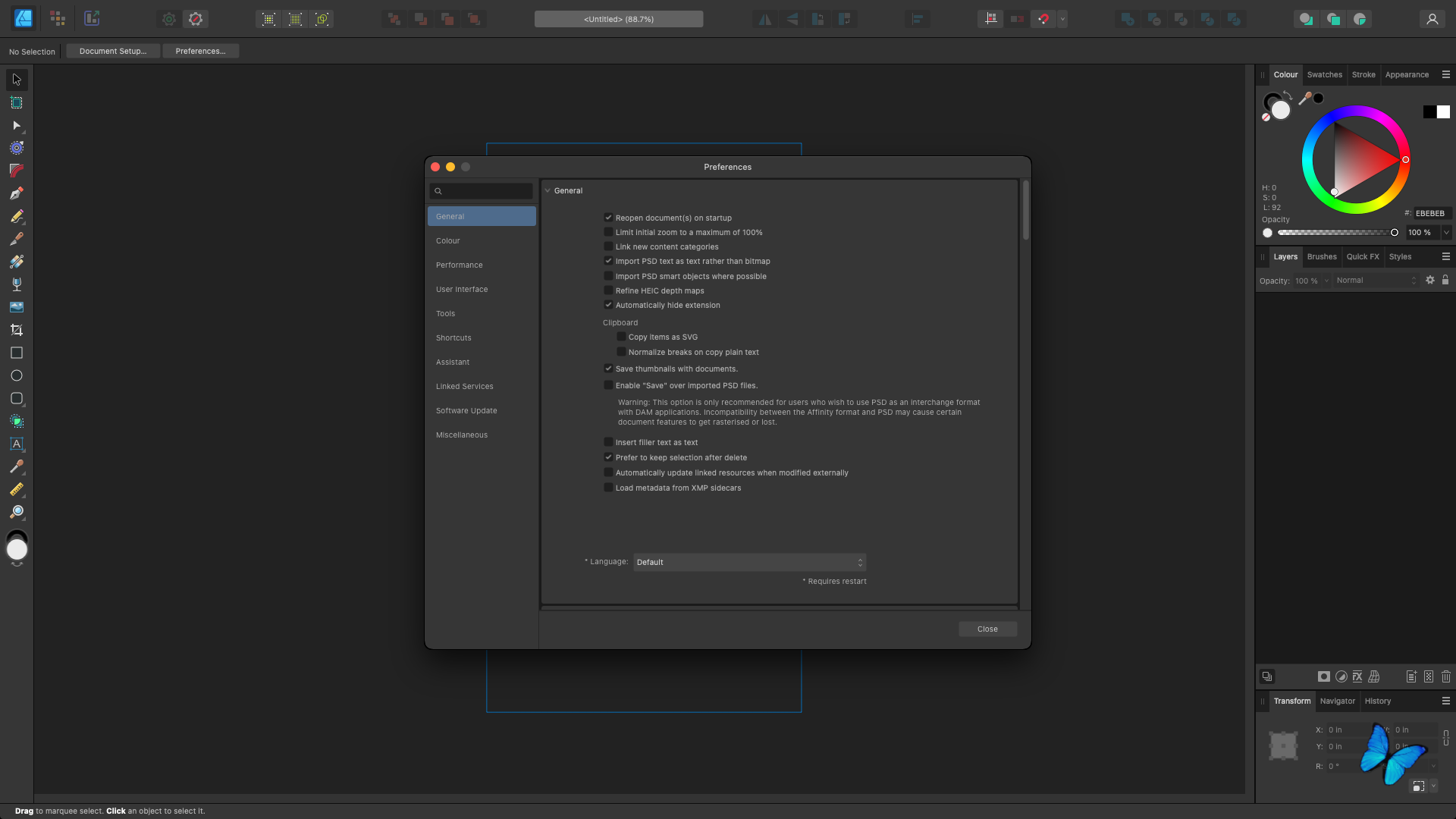Click the Document Setup... button
Screen dimensions: 1456x819
113,51
